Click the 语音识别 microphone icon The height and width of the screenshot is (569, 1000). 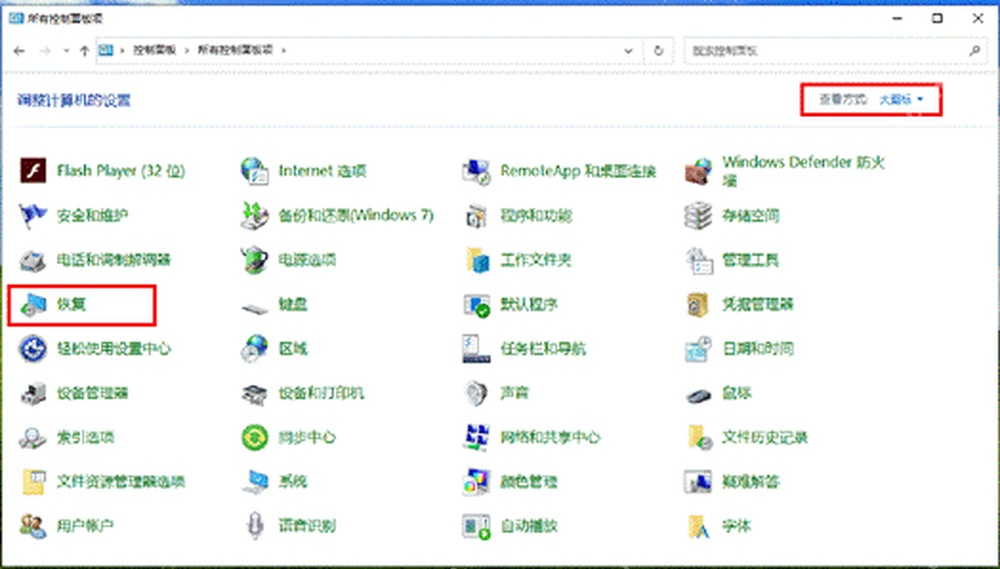coord(254,526)
